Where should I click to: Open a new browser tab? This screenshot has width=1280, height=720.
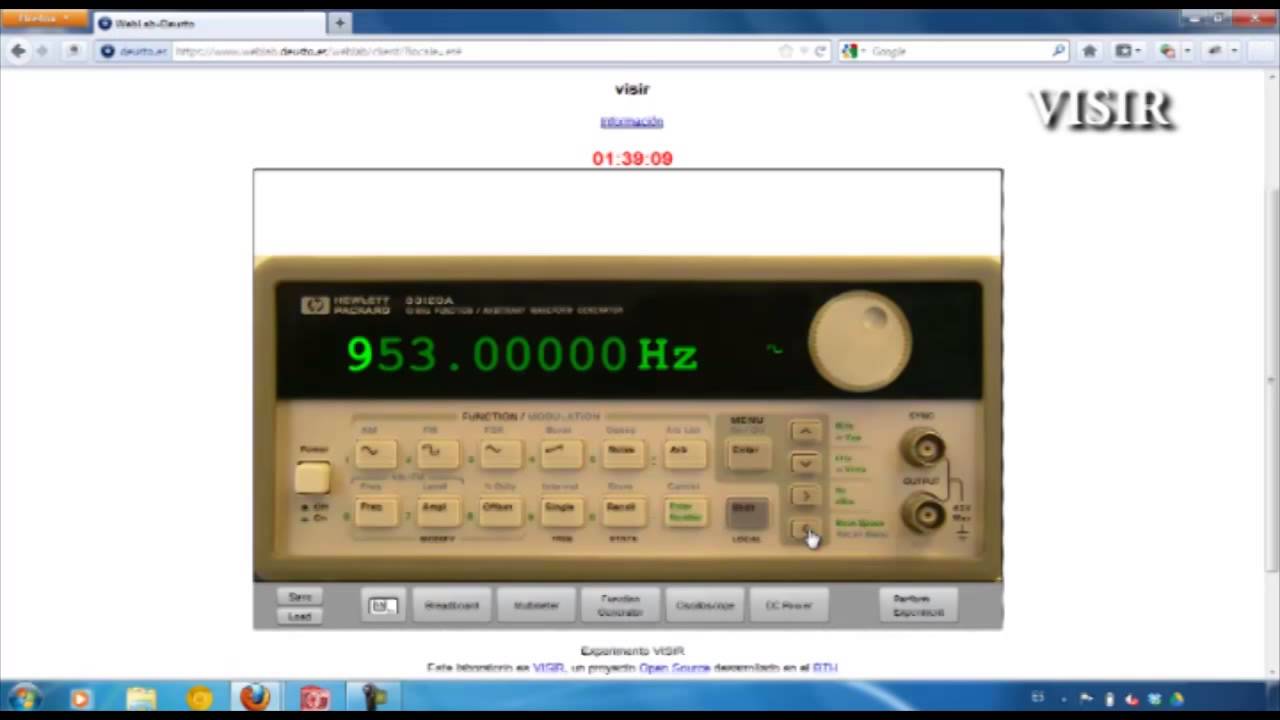coord(340,22)
